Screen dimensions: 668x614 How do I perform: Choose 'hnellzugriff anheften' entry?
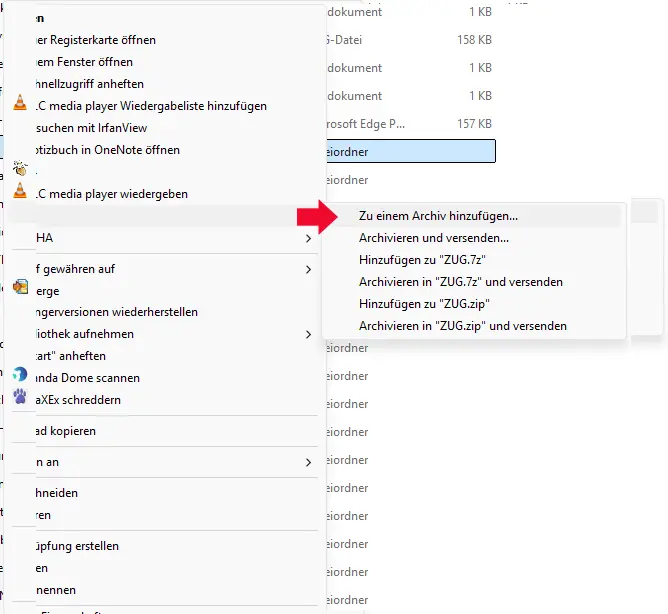click(x=89, y=84)
